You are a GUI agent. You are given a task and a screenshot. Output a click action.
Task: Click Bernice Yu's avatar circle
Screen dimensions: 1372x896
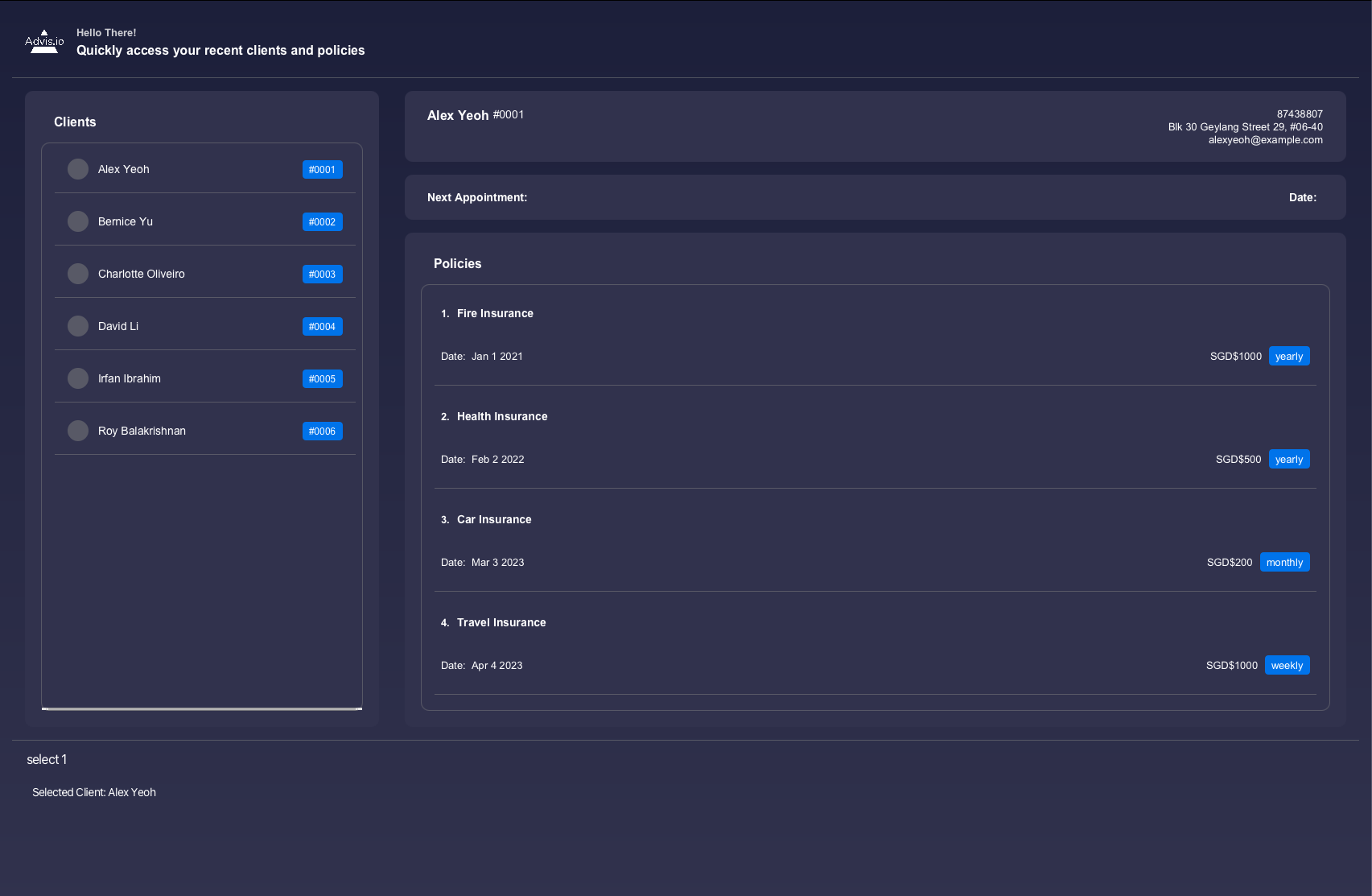click(78, 221)
